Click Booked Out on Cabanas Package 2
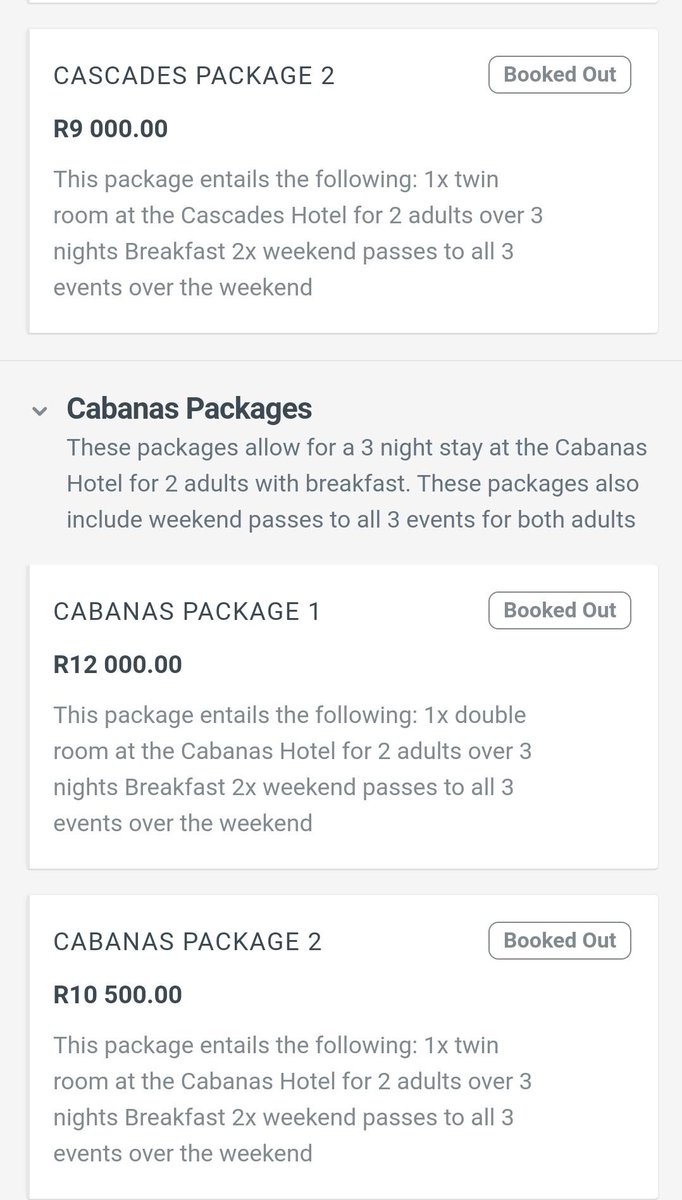 click(x=559, y=941)
